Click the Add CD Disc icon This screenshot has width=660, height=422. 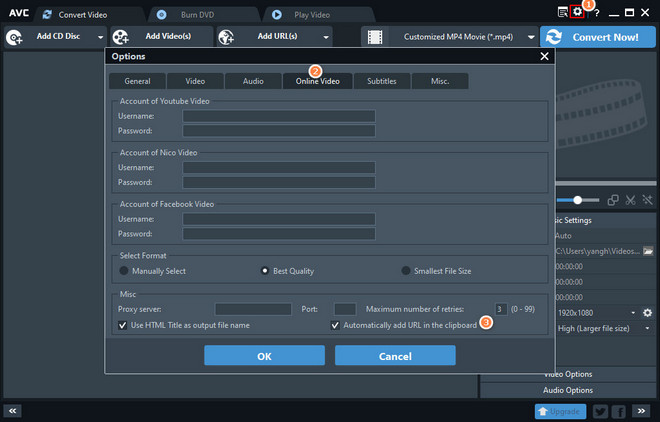[x=14, y=37]
